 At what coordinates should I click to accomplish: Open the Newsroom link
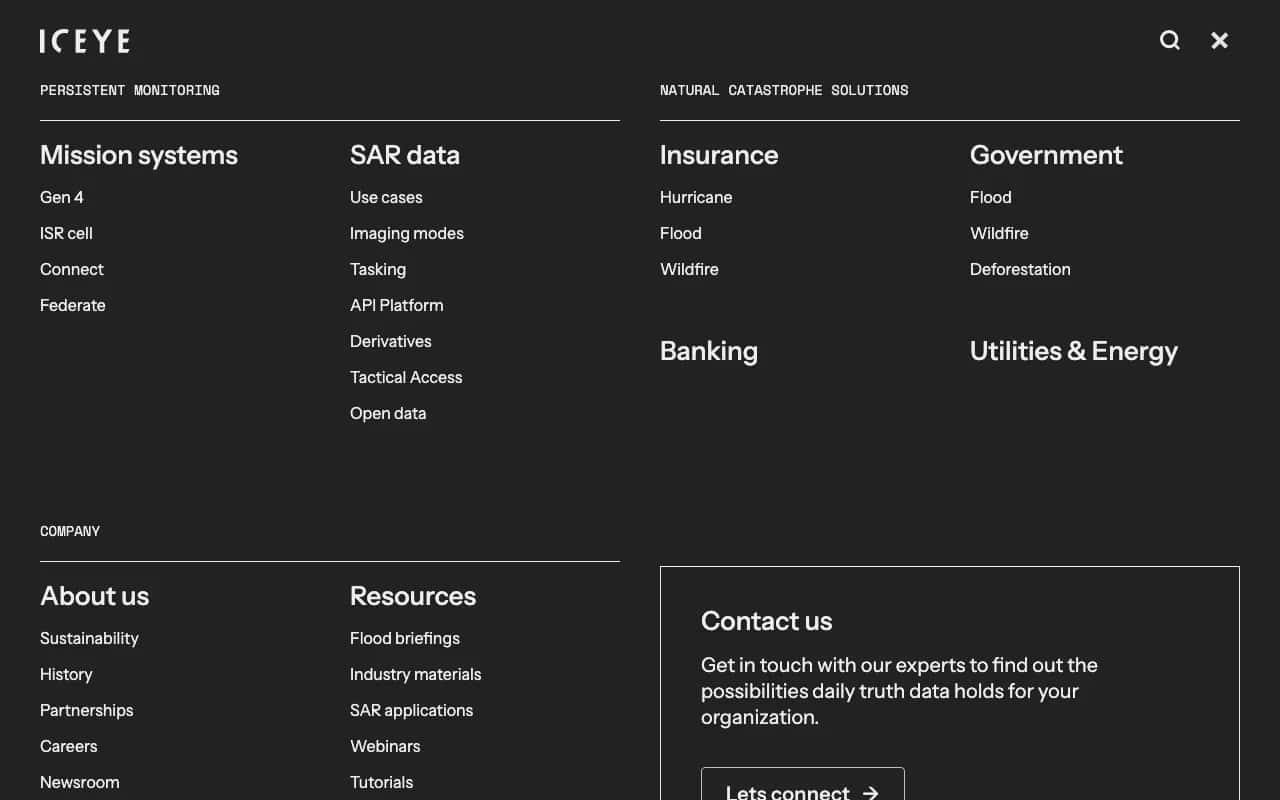click(x=80, y=782)
